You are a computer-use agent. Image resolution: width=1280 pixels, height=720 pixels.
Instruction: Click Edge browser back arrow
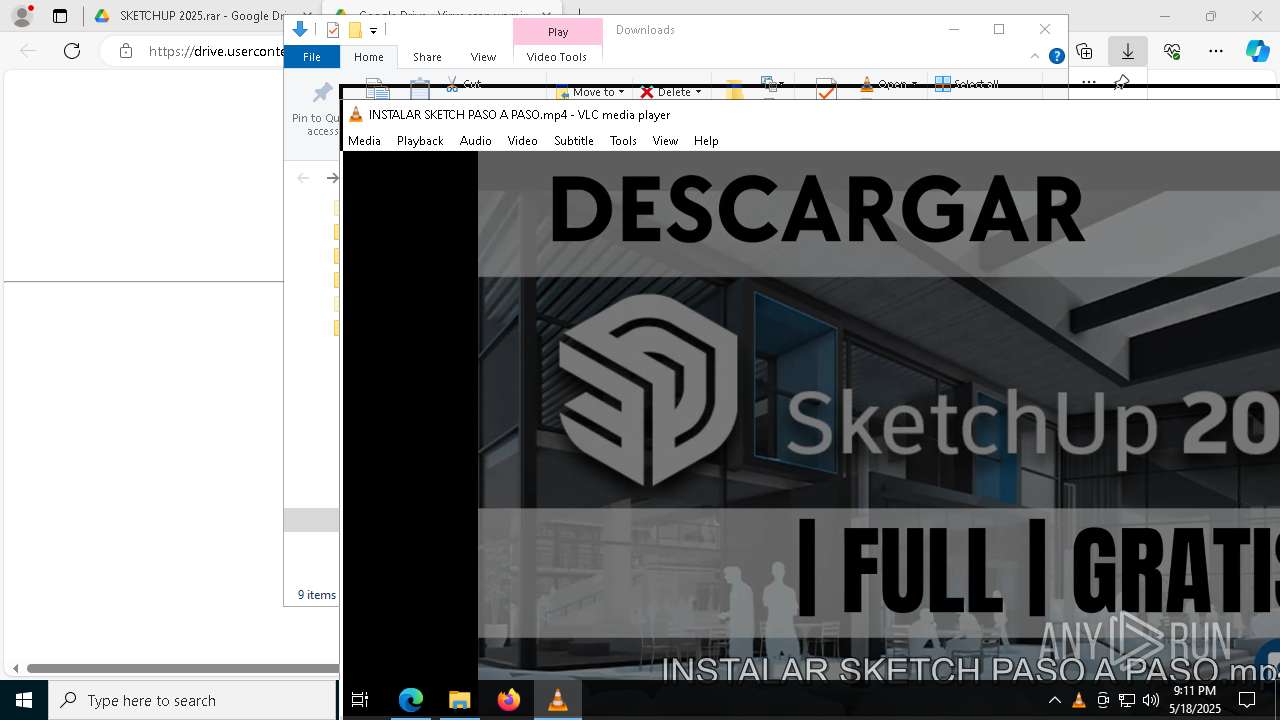[28, 51]
